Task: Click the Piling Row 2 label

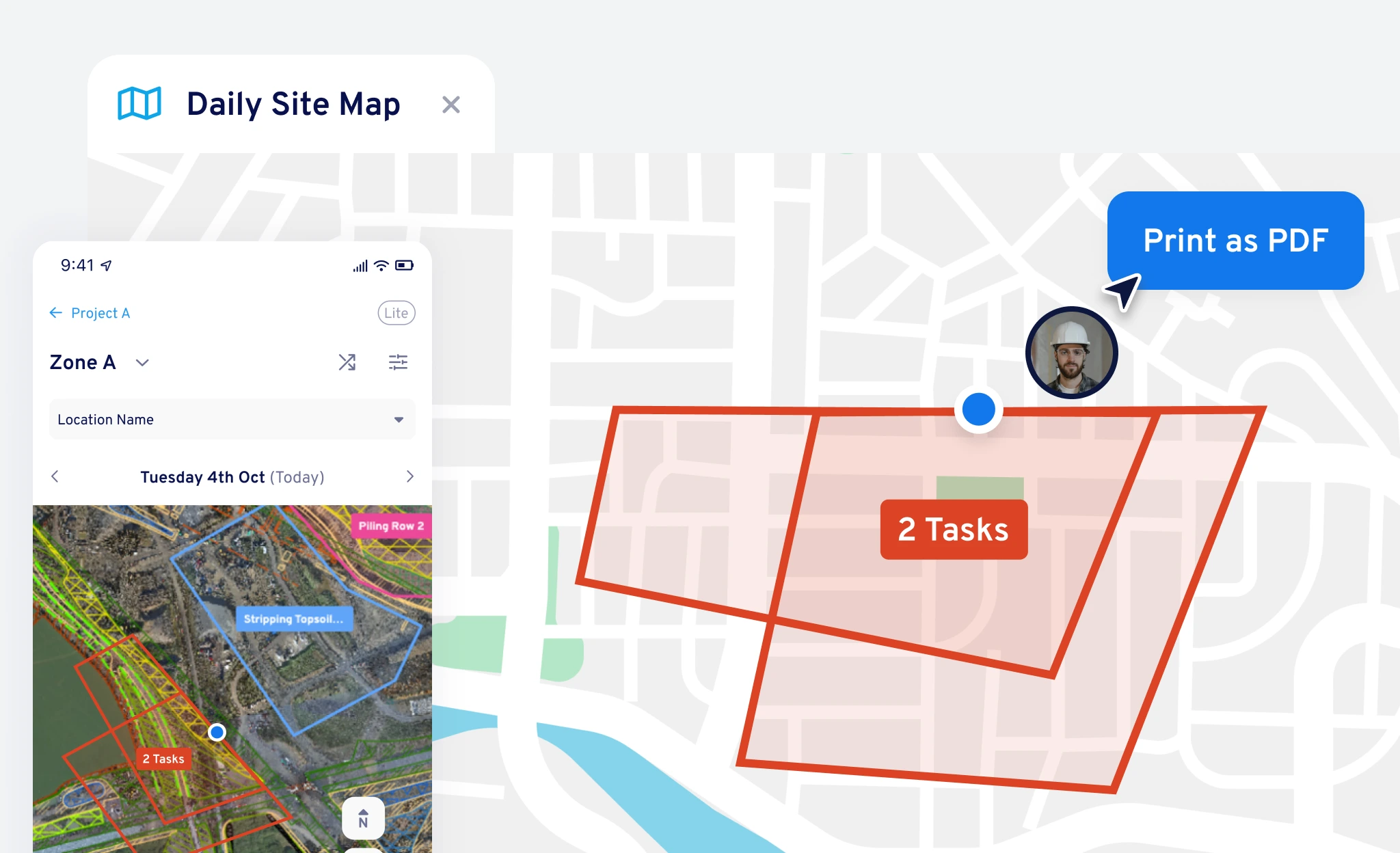Action: [x=391, y=526]
